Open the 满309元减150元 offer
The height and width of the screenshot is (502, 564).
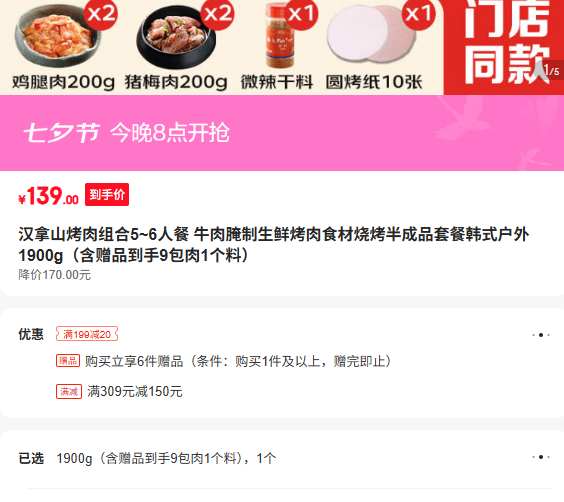[135, 392]
